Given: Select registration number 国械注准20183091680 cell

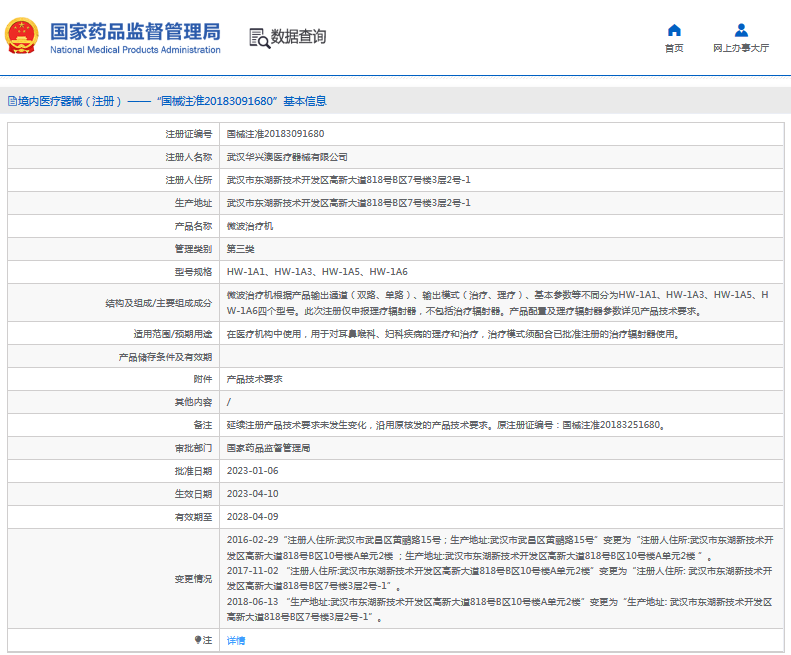Looking at the screenshot, I should tap(275, 134).
